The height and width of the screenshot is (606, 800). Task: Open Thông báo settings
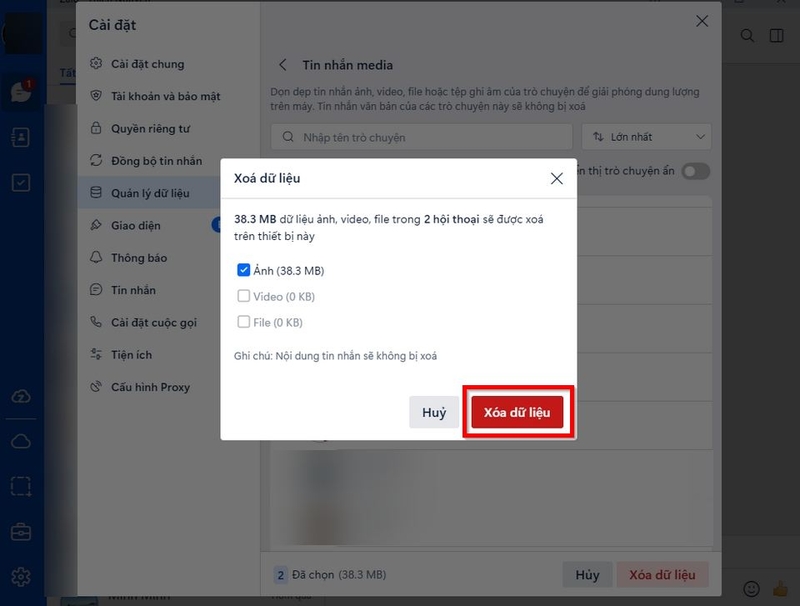click(x=148, y=258)
